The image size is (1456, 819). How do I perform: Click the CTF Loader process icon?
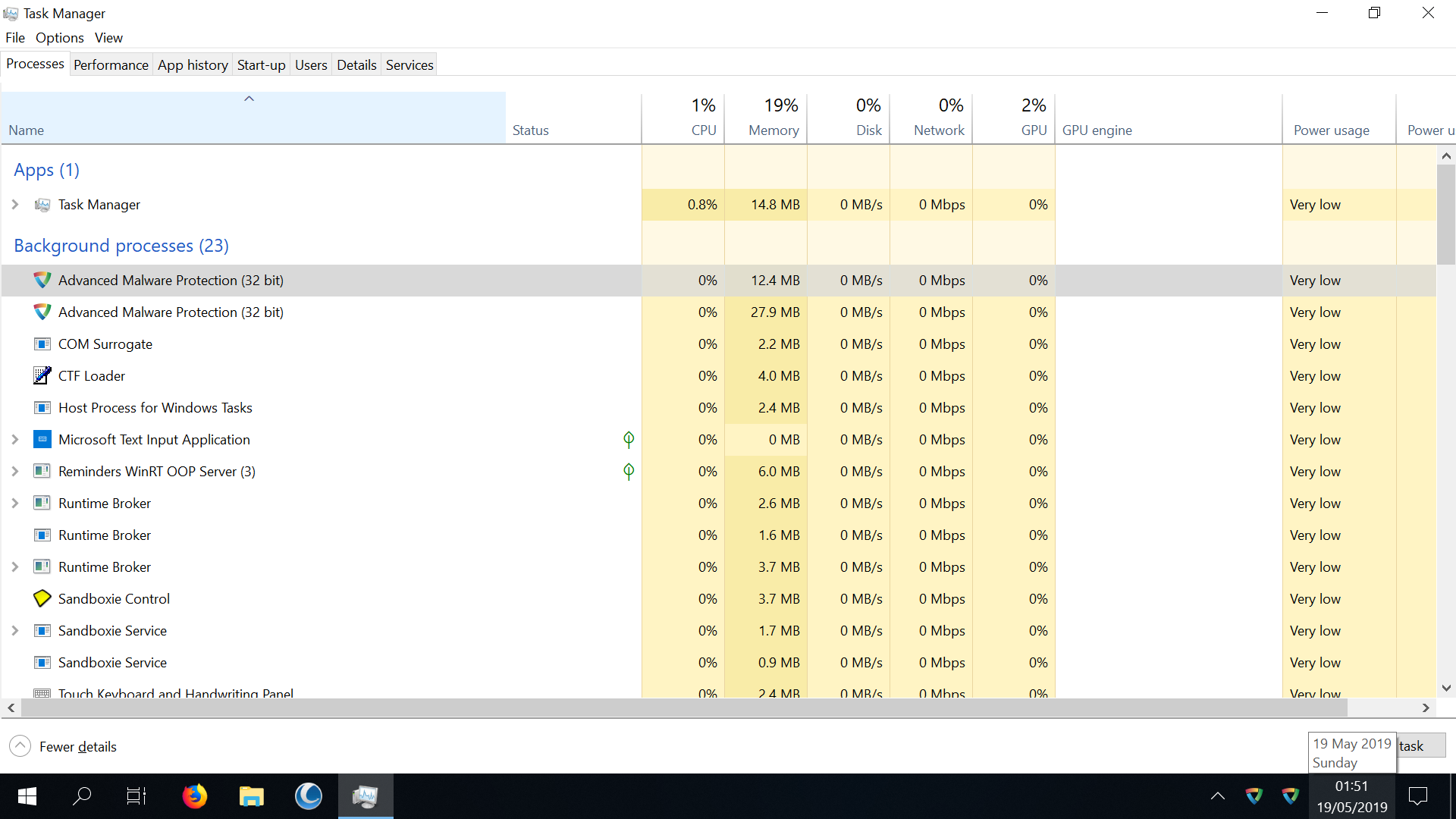[42, 375]
